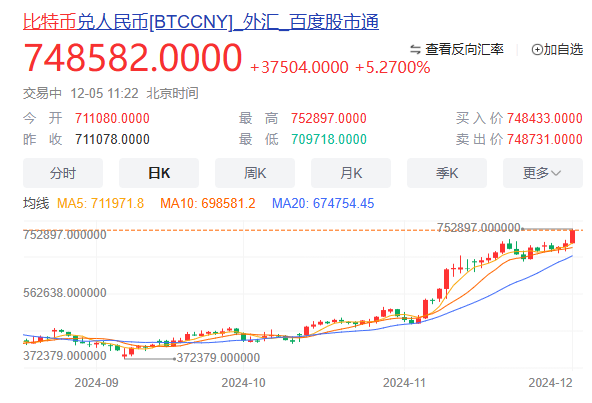592x403 pixels.
Task: Click the 最高 value 752897.0000
Action: (328, 118)
